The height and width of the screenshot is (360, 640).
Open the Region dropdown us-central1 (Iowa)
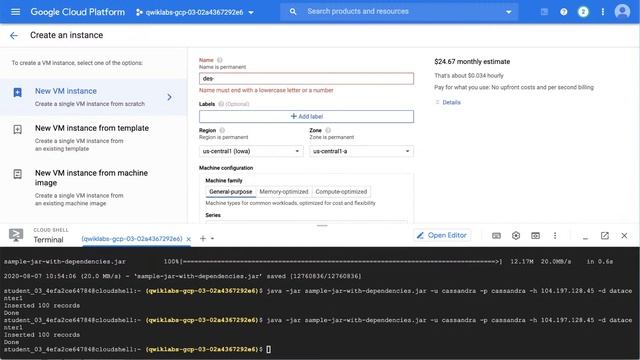coord(251,151)
